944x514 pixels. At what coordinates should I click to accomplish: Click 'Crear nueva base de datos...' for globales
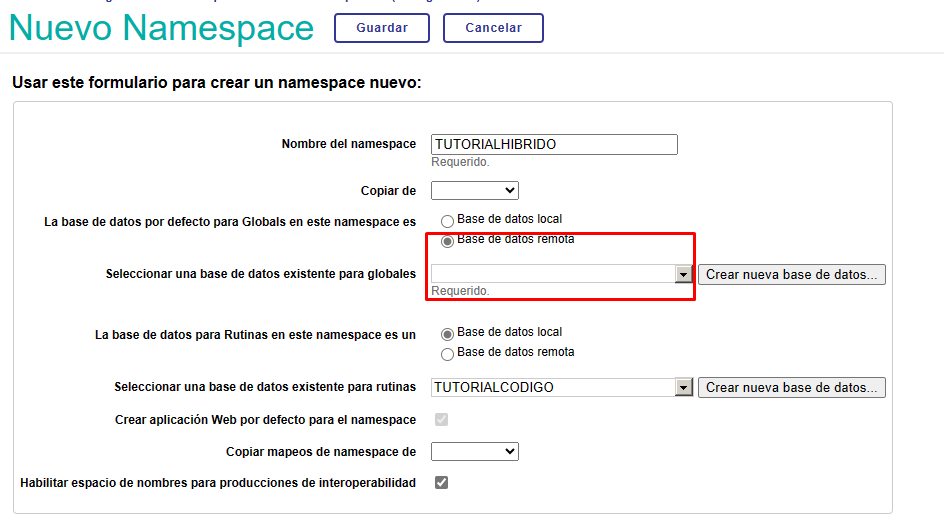791,274
